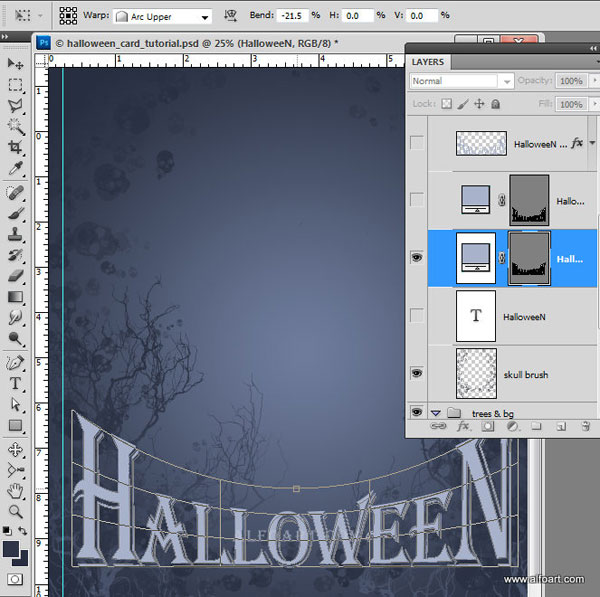Screen dimensions: 600x597
Task: Show the unselected Hallo... shape layer
Action: click(x=417, y=199)
